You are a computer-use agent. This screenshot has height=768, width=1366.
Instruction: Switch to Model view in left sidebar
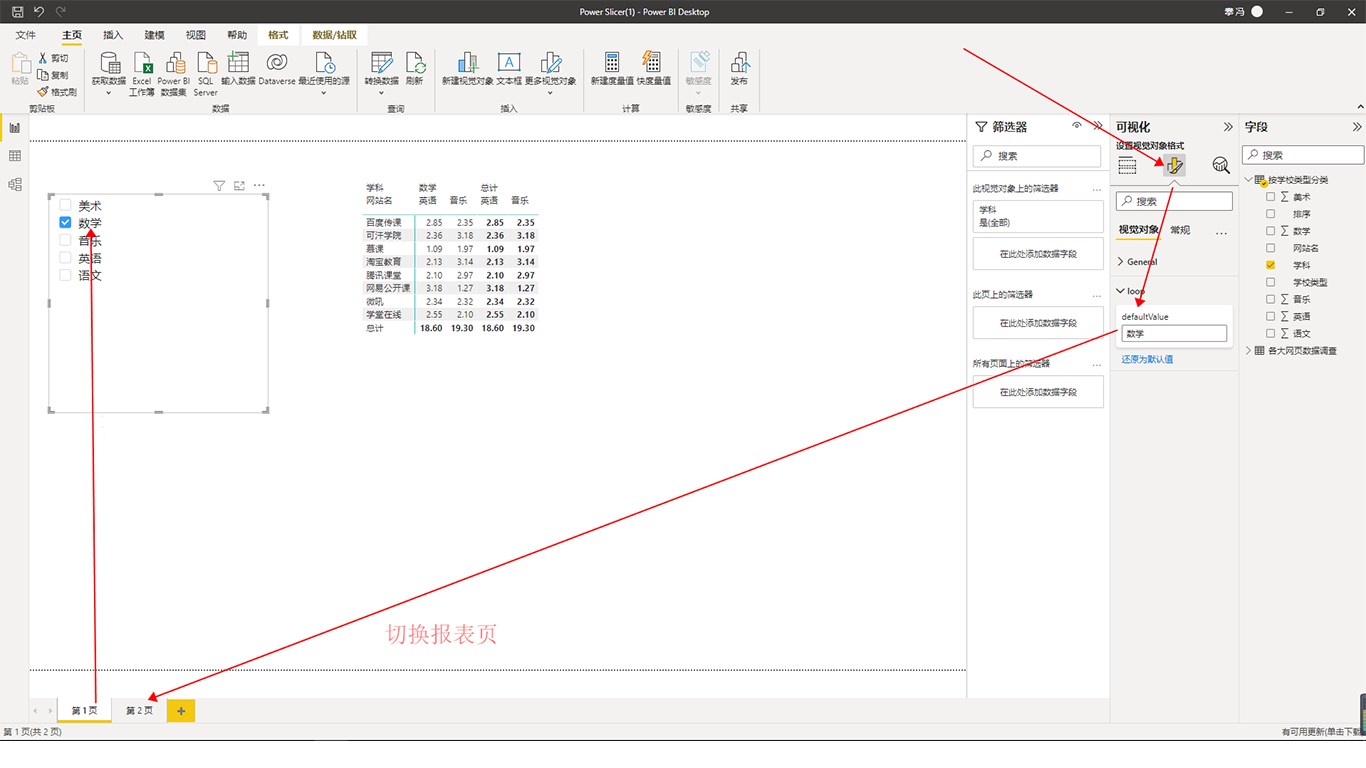pos(14,184)
